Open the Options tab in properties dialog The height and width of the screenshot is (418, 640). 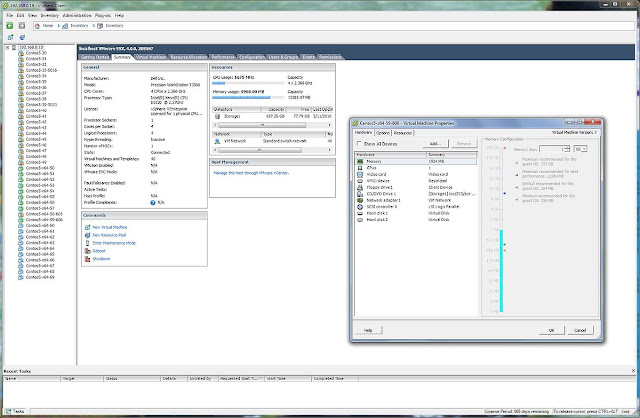[383, 133]
